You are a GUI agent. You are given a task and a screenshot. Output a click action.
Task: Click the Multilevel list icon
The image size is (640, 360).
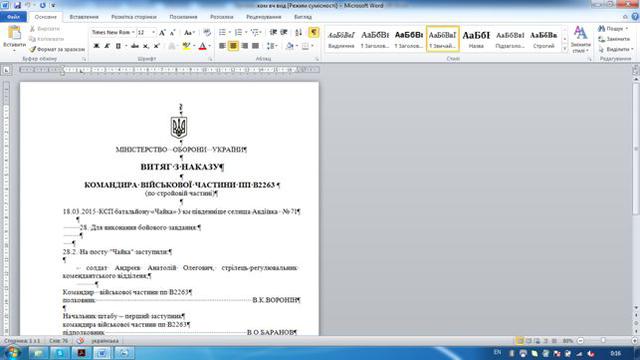[255, 32]
